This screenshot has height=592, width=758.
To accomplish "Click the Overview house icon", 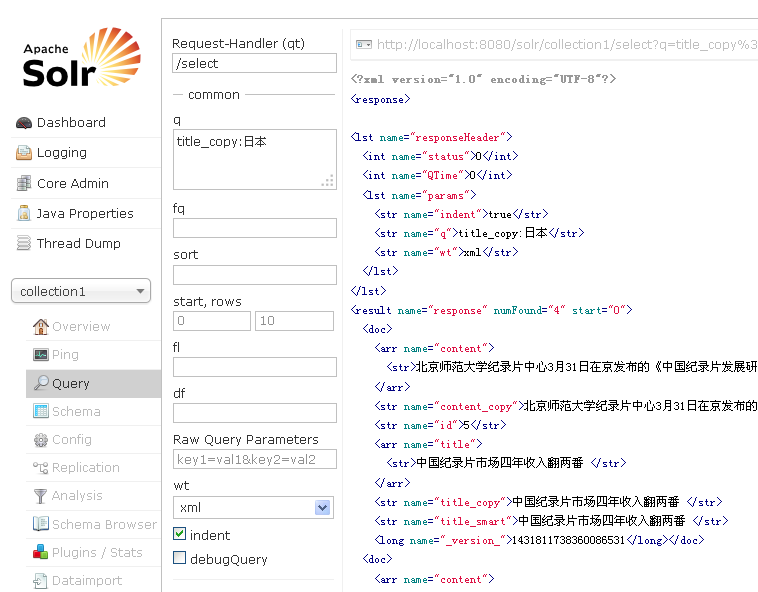I will point(41,327).
